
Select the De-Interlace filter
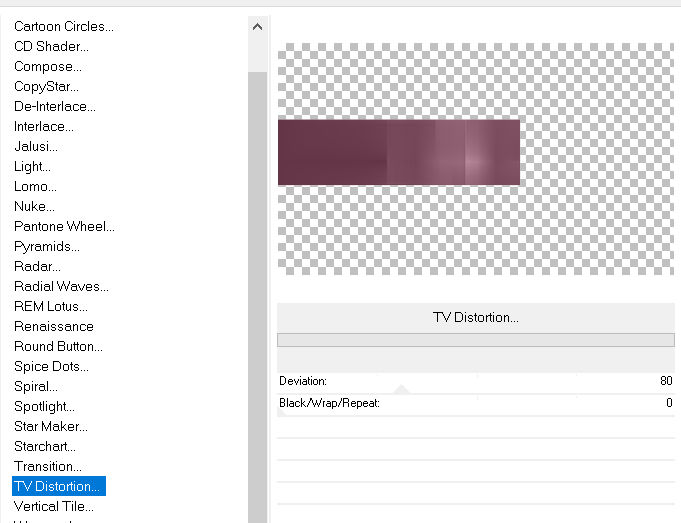tap(55, 106)
